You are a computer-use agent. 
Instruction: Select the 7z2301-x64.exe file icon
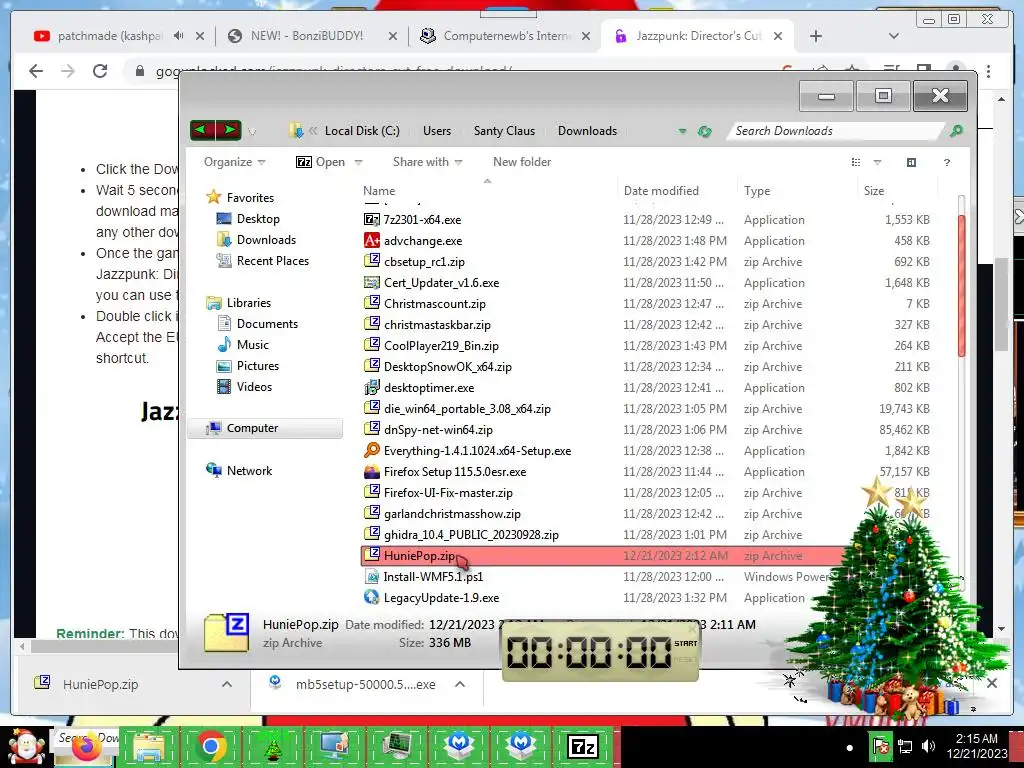click(372, 219)
